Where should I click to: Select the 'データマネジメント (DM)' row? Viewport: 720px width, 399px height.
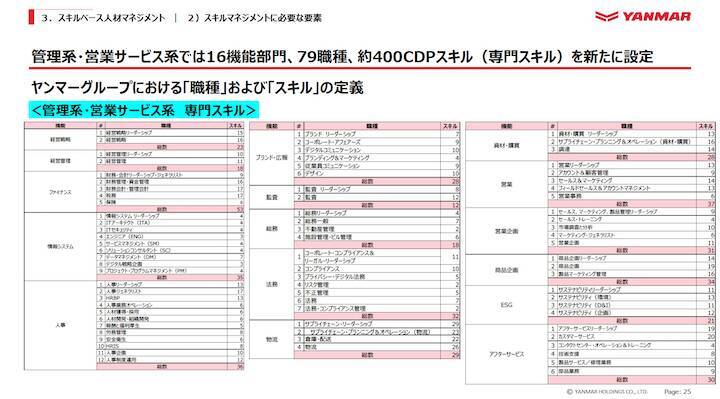pyautogui.click(x=170, y=257)
